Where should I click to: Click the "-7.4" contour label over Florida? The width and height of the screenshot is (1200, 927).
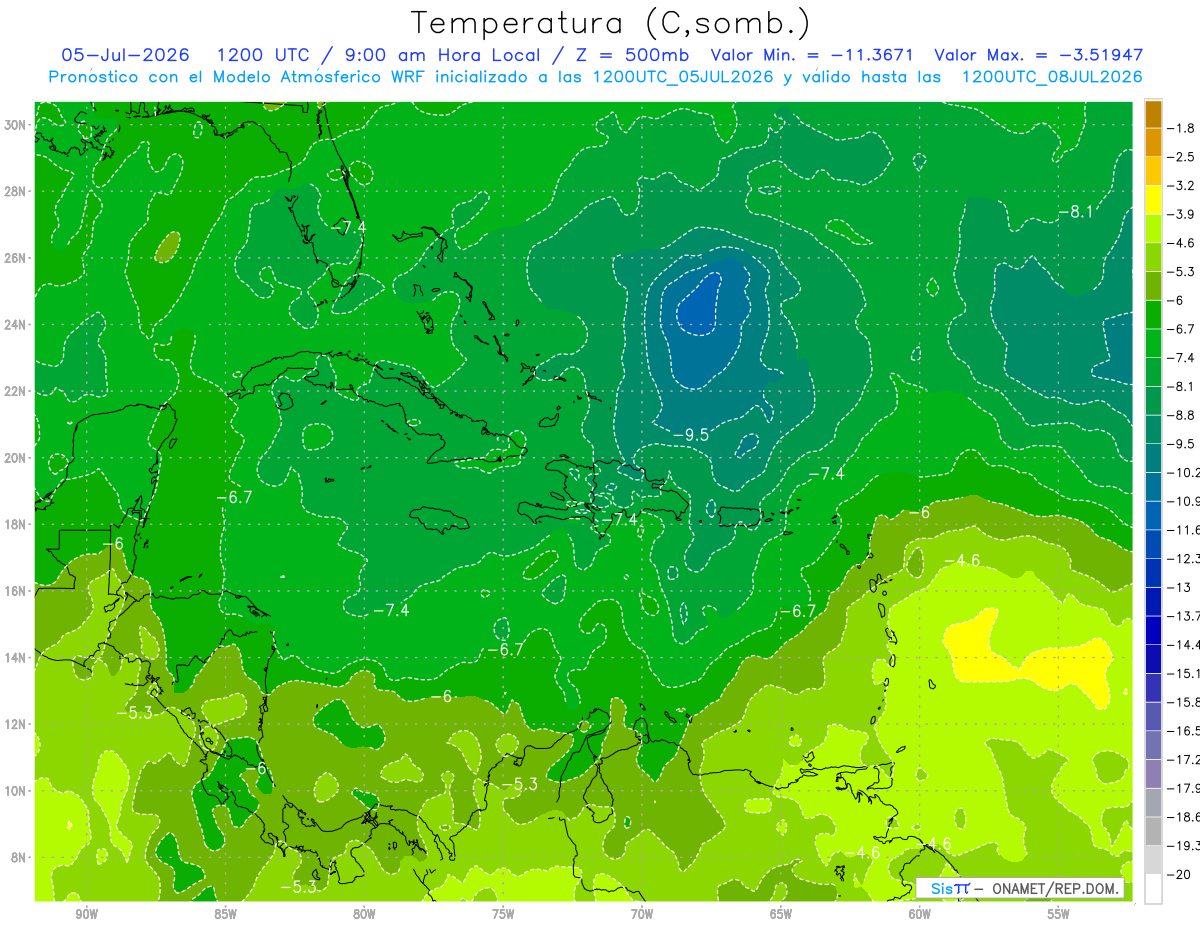tap(347, 228)
